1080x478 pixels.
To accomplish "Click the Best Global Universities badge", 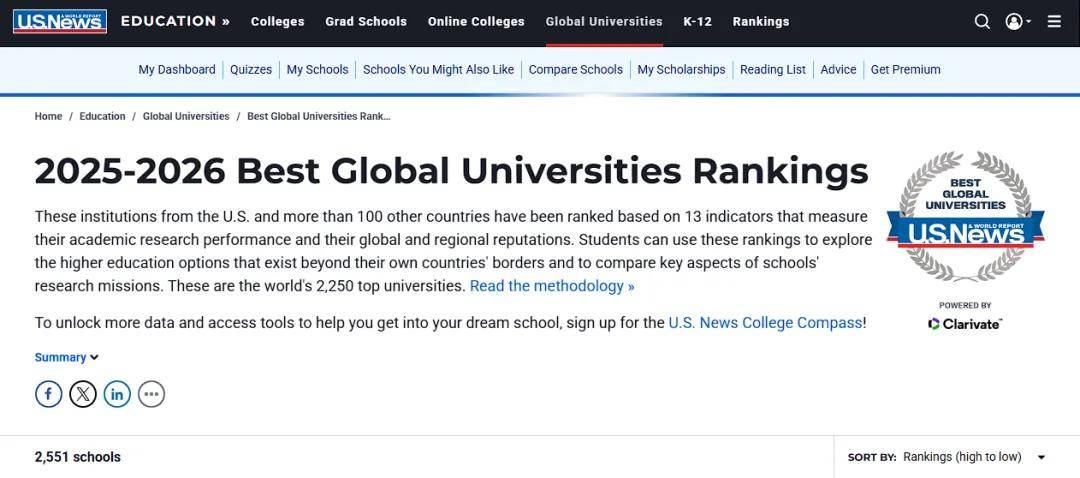I will [965, 217].
